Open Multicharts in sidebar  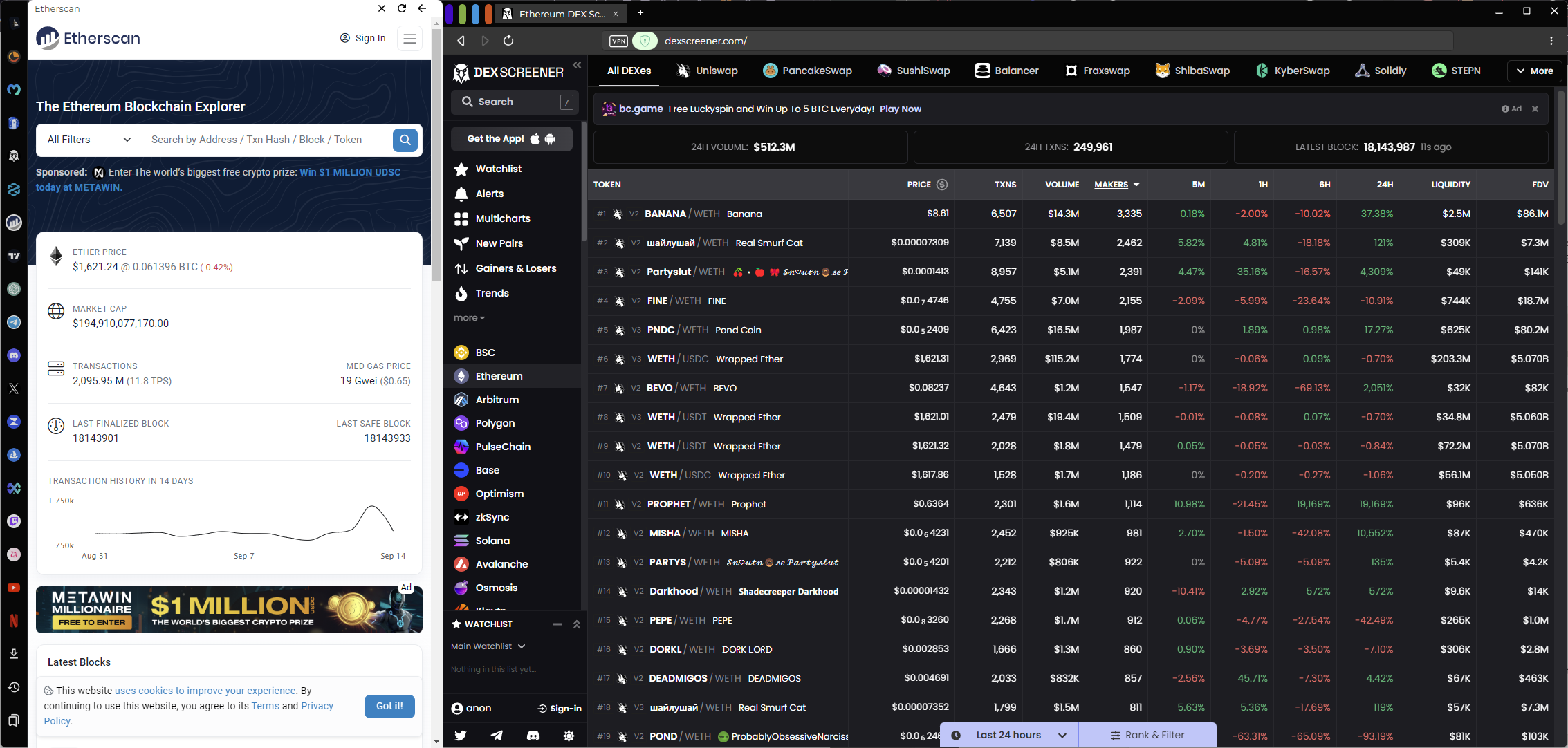coord(502,218)
